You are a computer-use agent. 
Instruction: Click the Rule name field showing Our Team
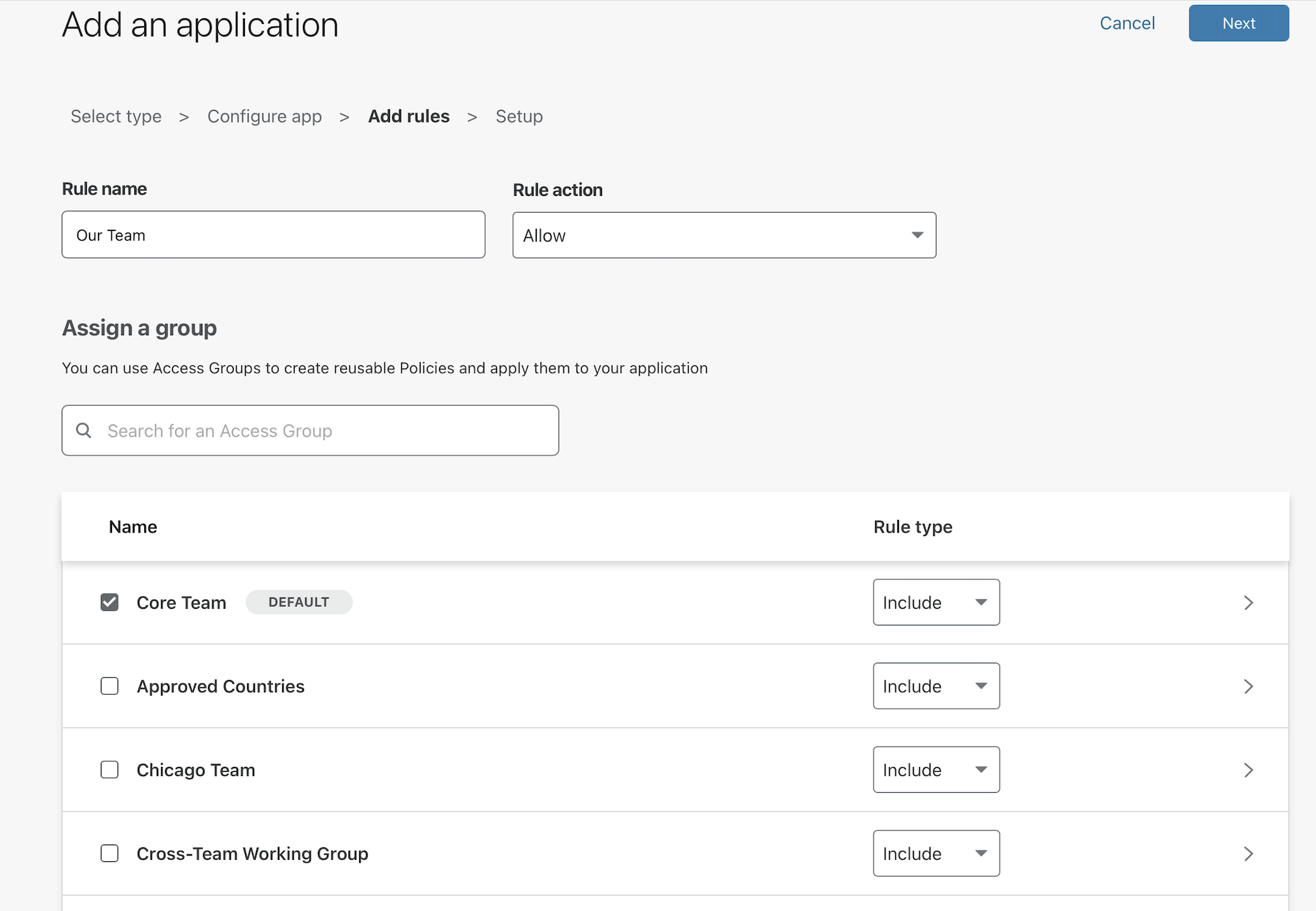(x=273, y=234)
